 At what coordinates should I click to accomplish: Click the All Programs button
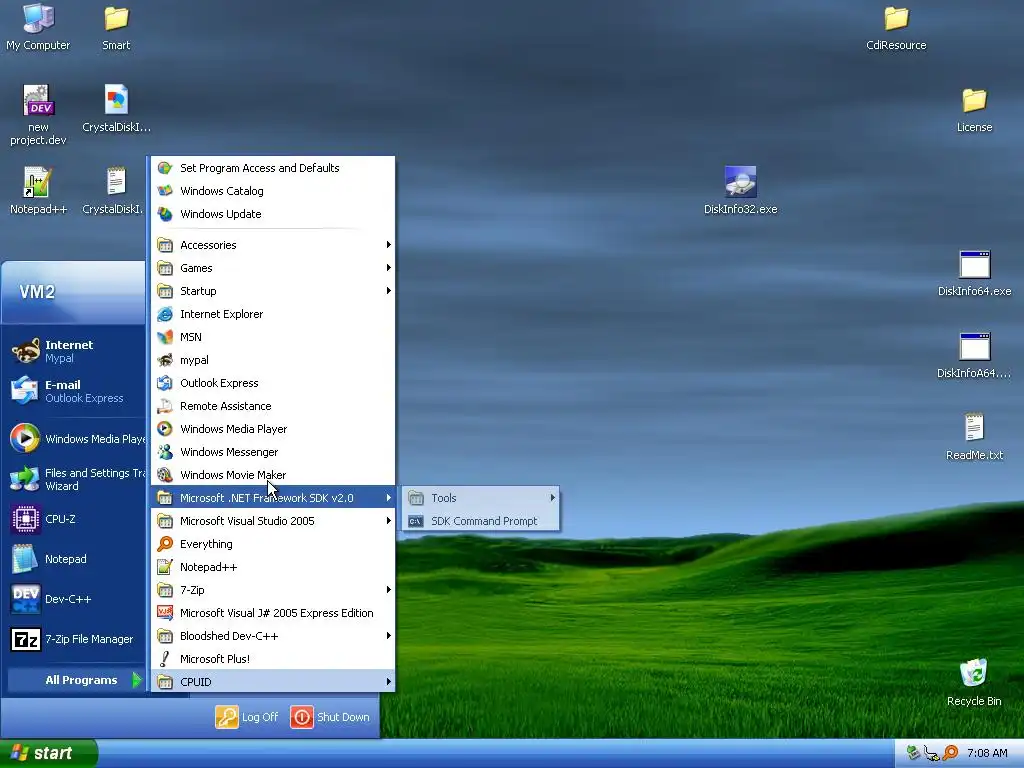[74, 680]
